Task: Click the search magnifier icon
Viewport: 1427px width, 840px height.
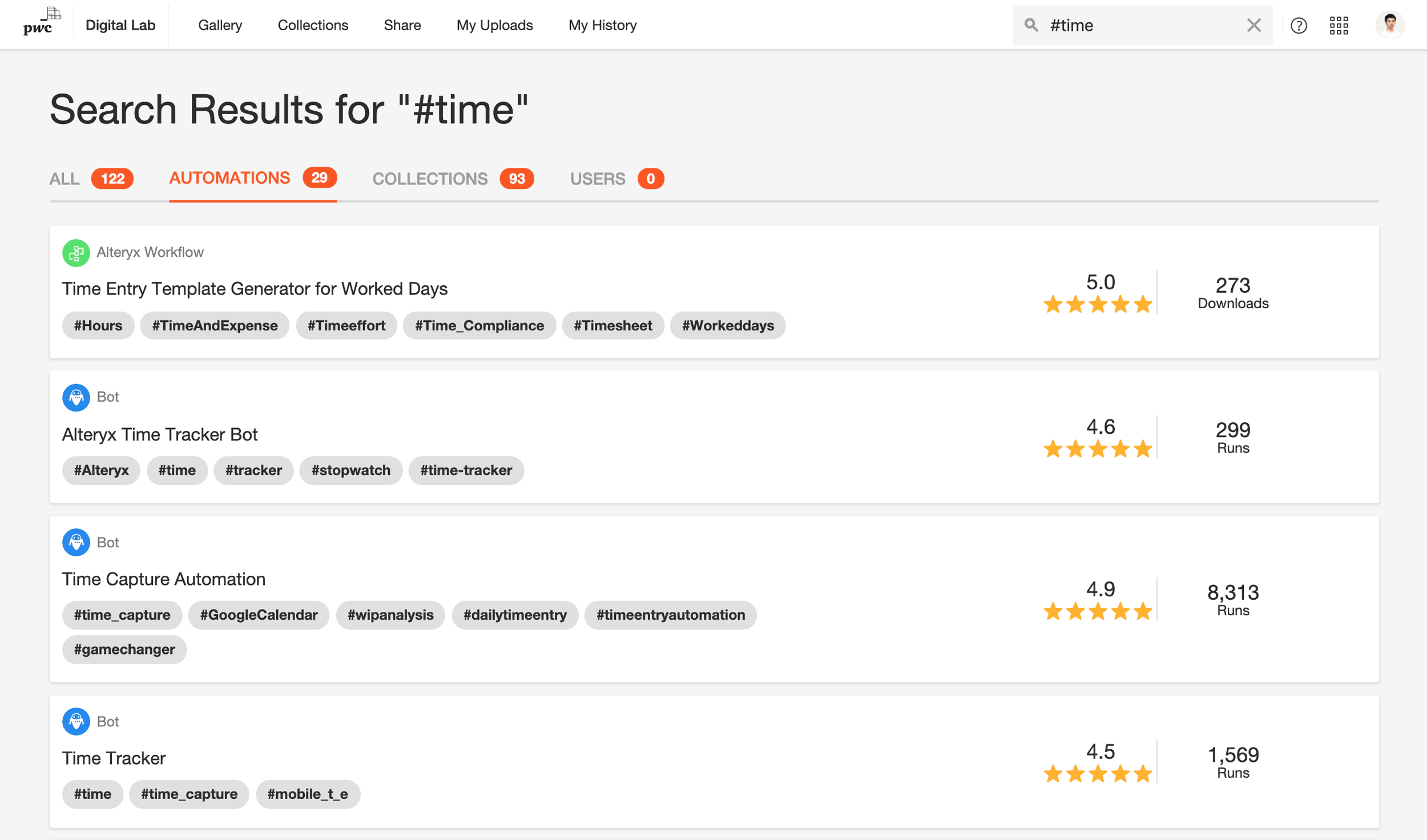Action: tap(1031, 25)
